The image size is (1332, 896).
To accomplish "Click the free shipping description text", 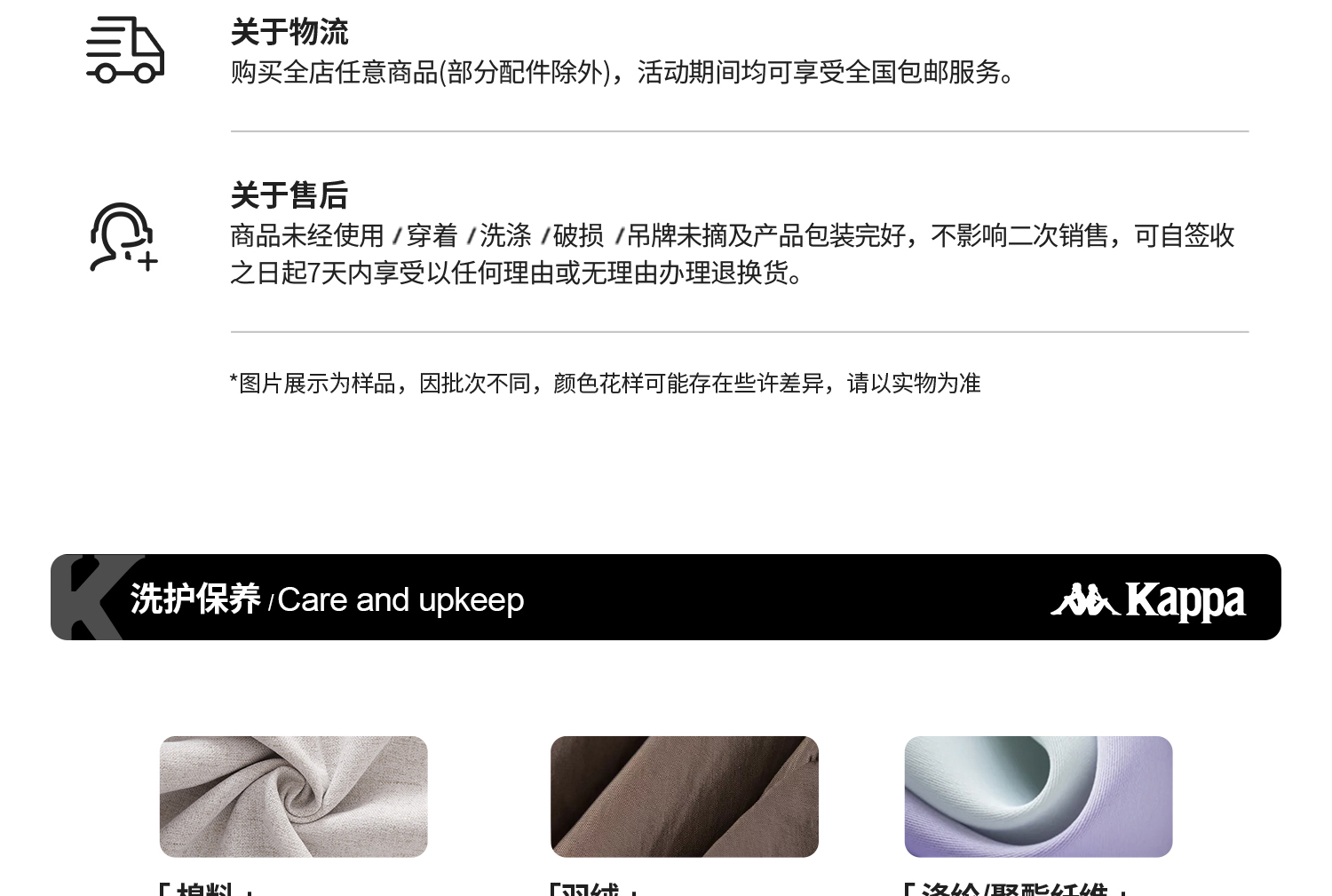I will [622, 72].
